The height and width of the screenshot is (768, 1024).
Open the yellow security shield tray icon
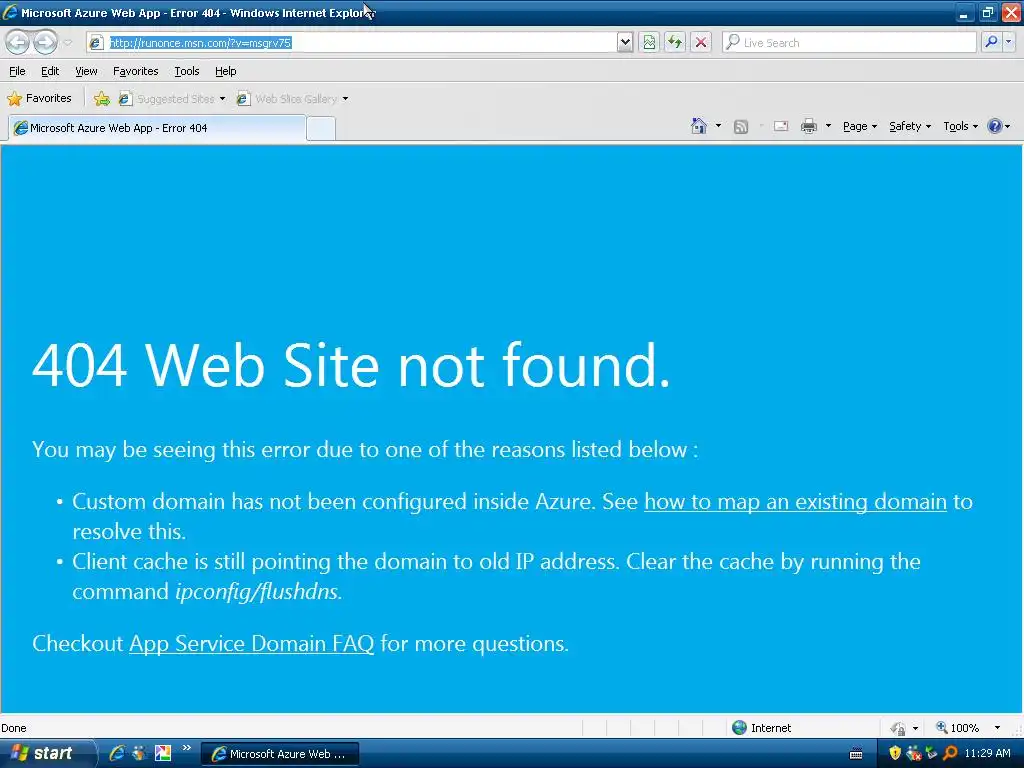(x=895, y=753)
